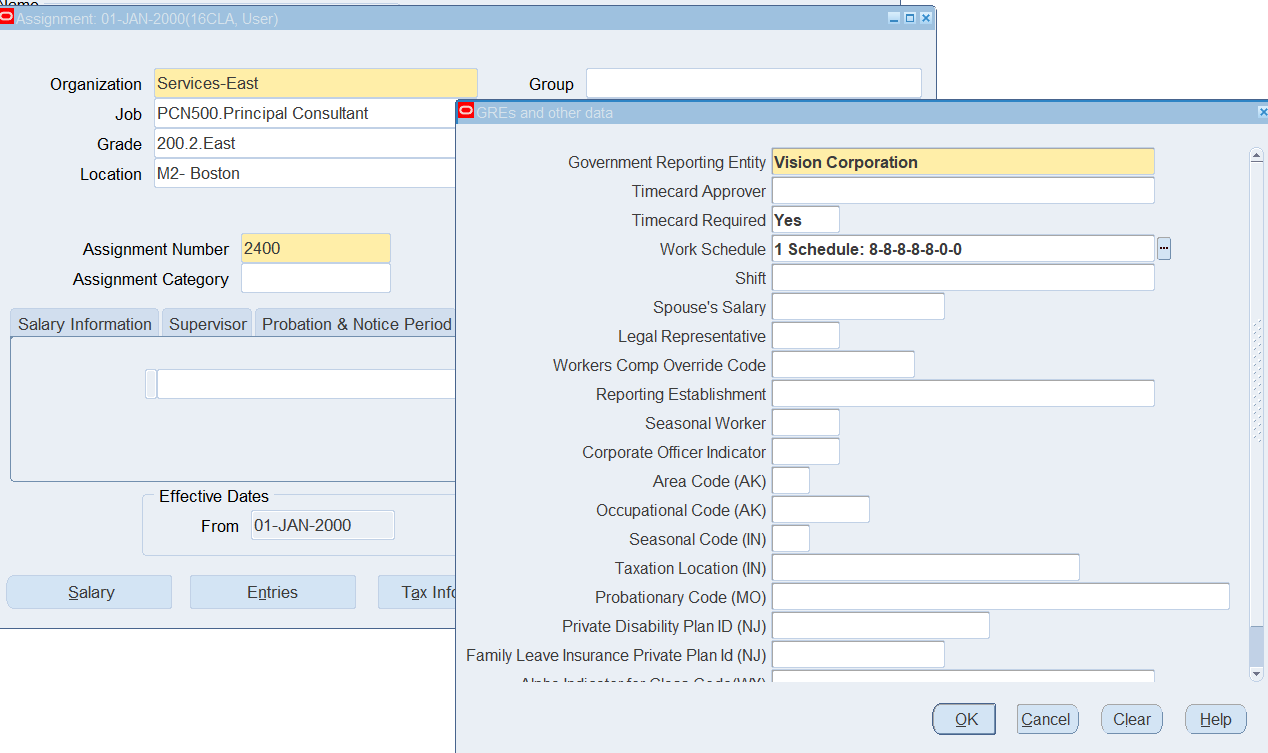
Task: Open the Salary form button
Action: click(x=90, y=592)
